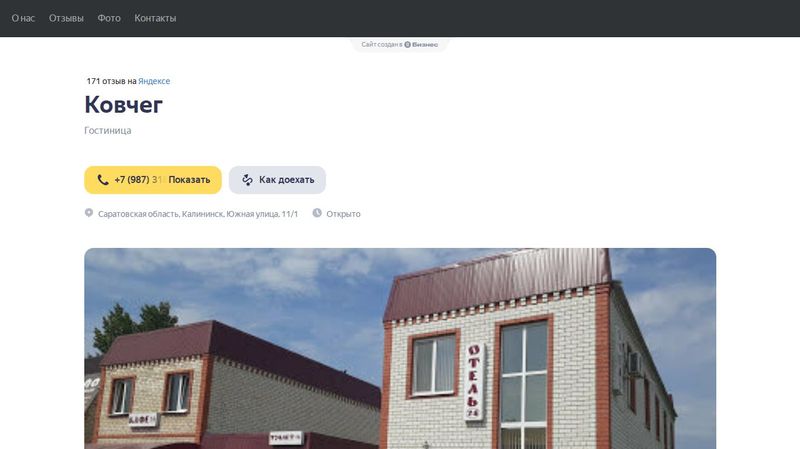The width and height of the screenshot is (800, 449).
Task: Click the Гостиница category label
Action: pyautogui.click(x=108, y=131)
